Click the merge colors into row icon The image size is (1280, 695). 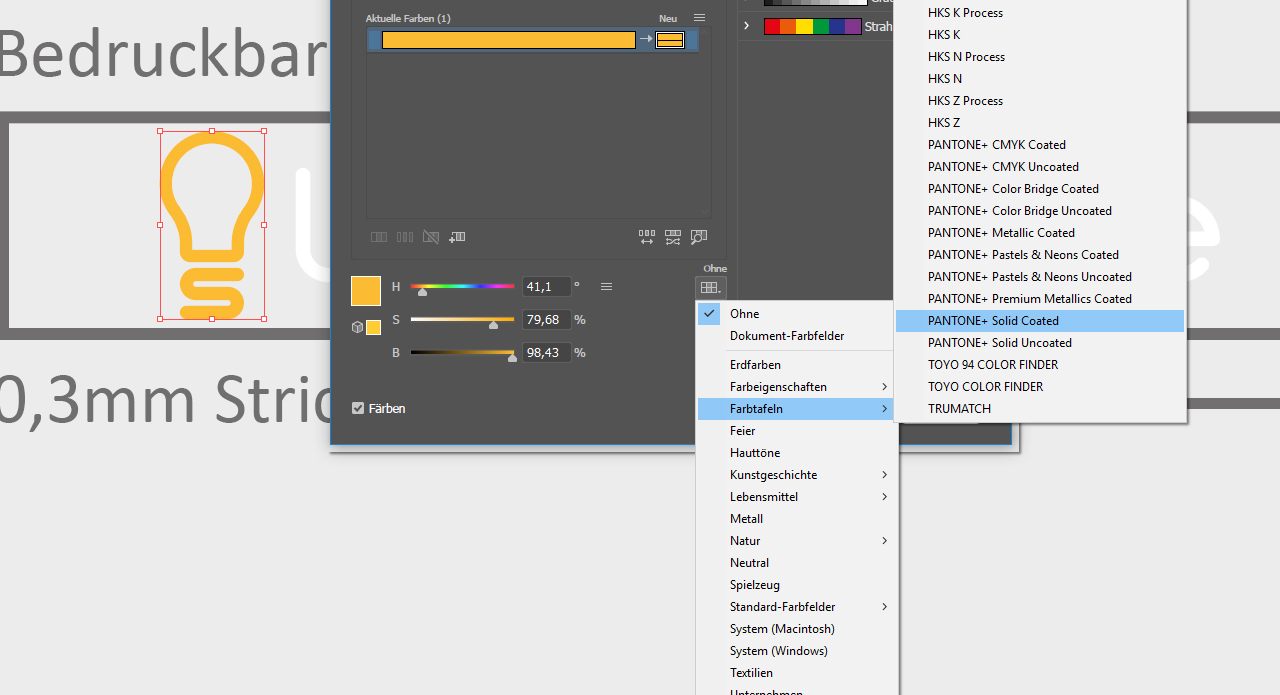point(379,237)
